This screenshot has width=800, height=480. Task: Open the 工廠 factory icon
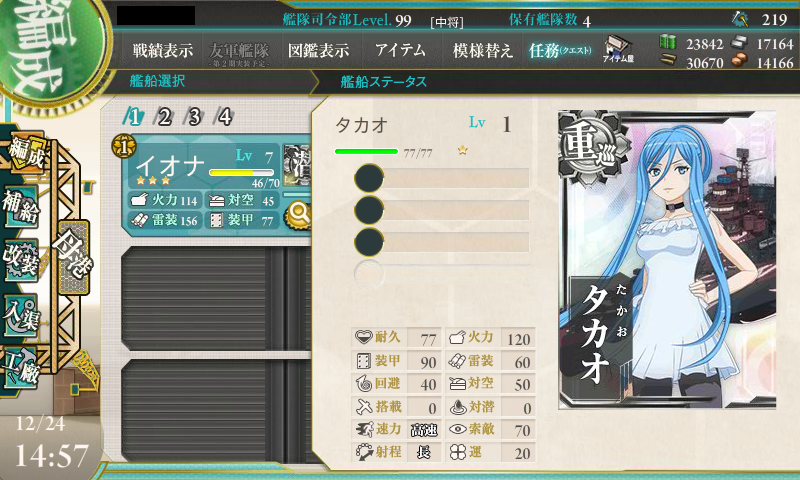point(20,367)
